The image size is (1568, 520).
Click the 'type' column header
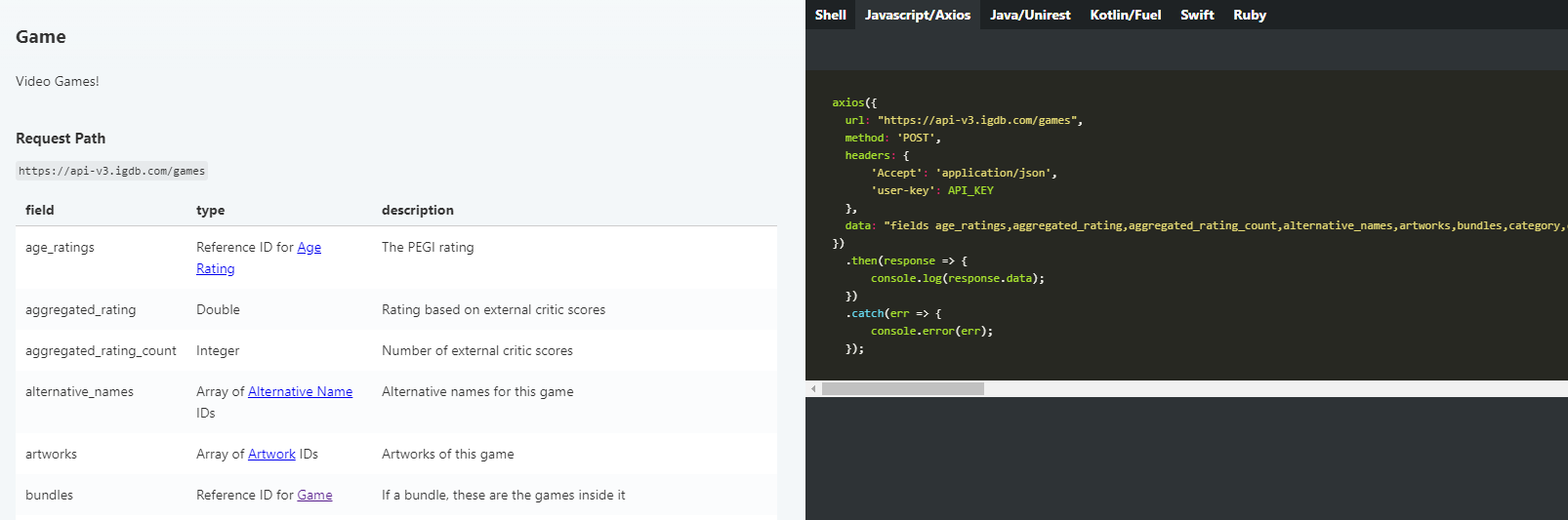210,210
